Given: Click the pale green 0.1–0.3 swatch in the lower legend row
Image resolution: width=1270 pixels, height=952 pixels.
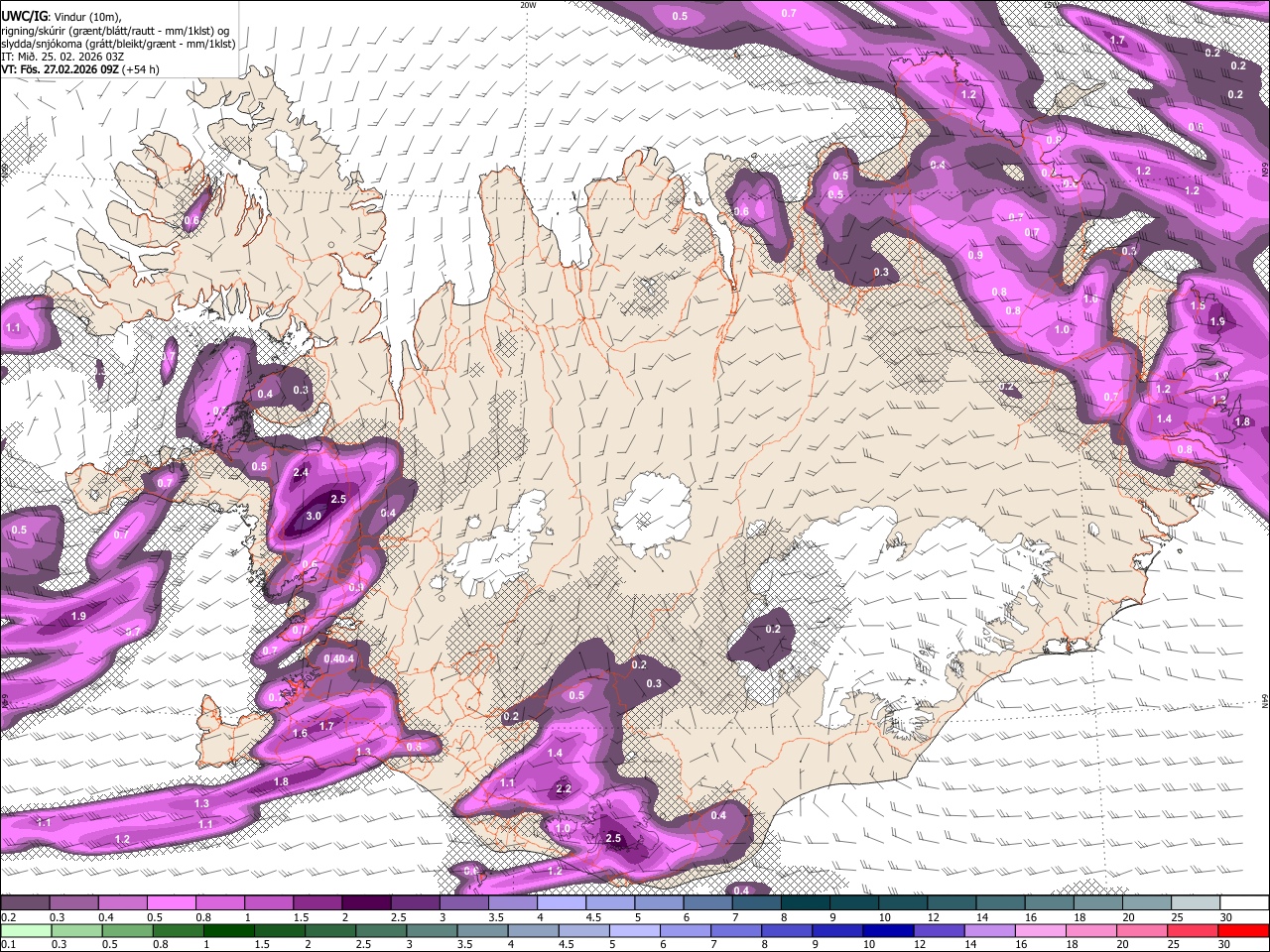Looking at the screenshot, I should (x=24, y=930).
